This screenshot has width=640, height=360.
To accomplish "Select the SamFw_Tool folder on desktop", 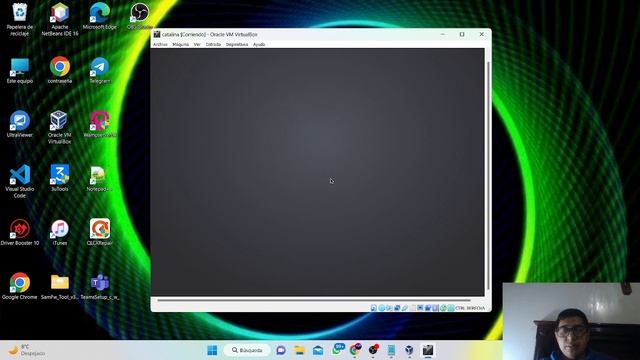I will 60,286.
